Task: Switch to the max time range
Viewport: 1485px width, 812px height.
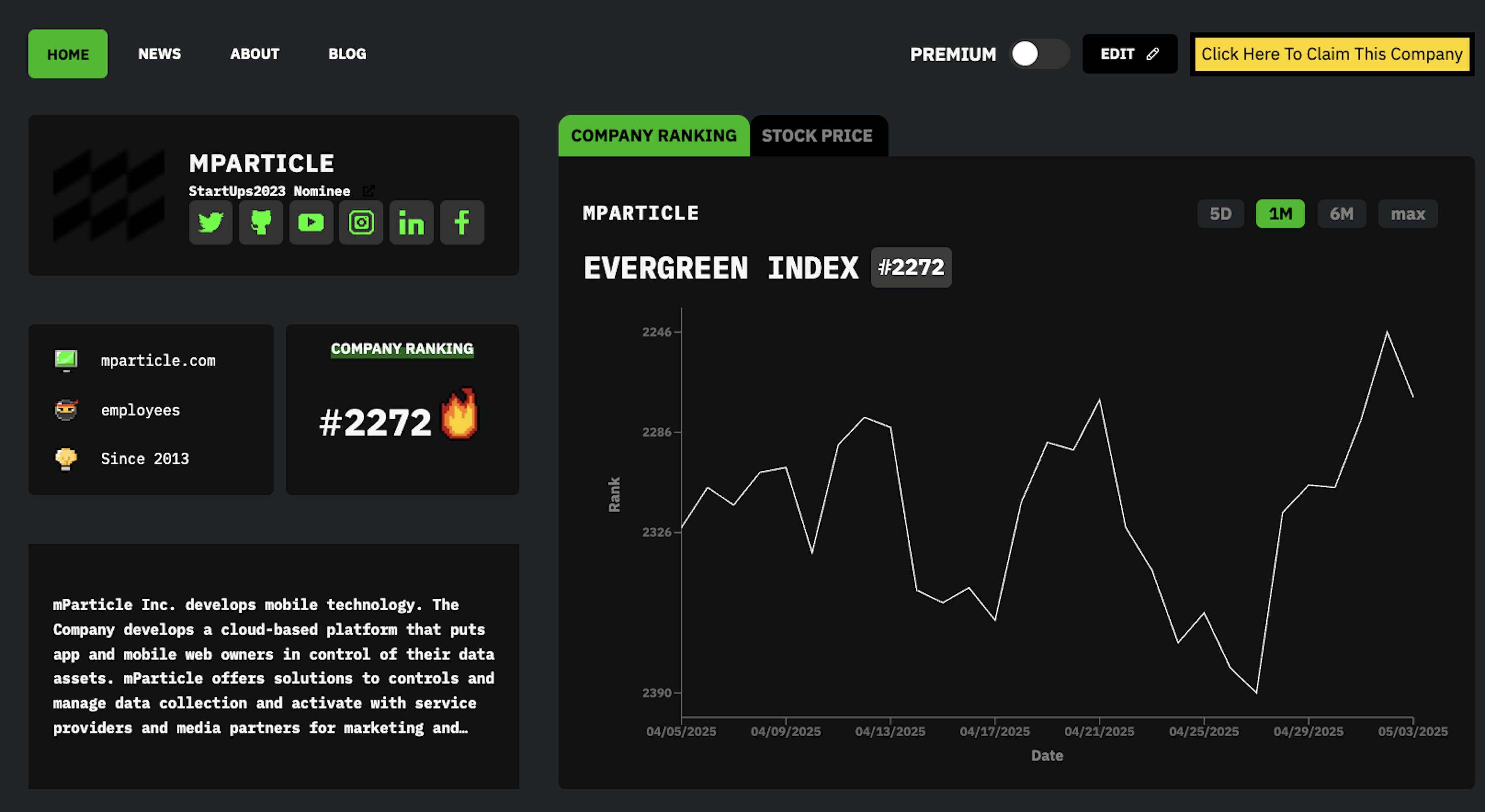Action: [x=1407, y=213]
